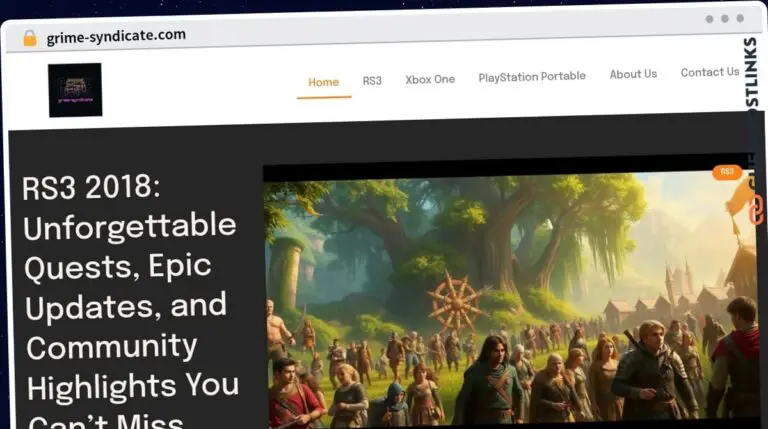Open the RS3 menu item
Viewport: 768px width, 429px height.
(372, 81)
